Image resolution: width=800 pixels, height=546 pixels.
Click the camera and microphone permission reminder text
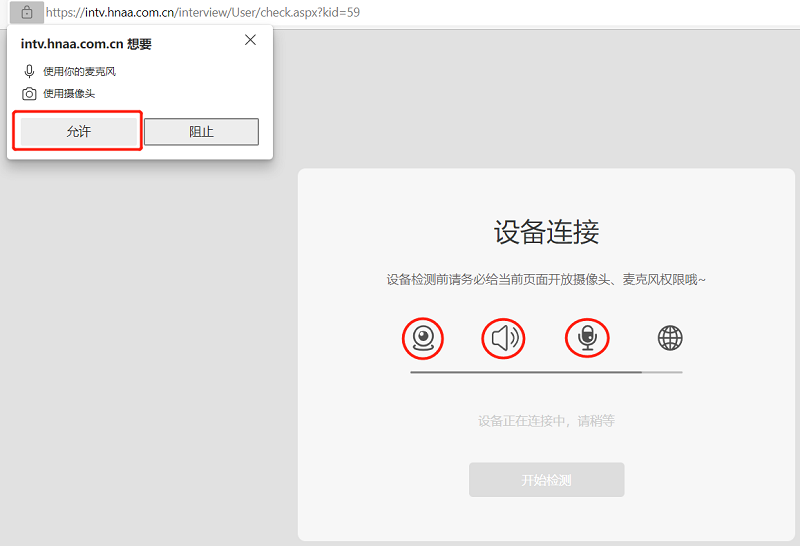pos(546,280)
